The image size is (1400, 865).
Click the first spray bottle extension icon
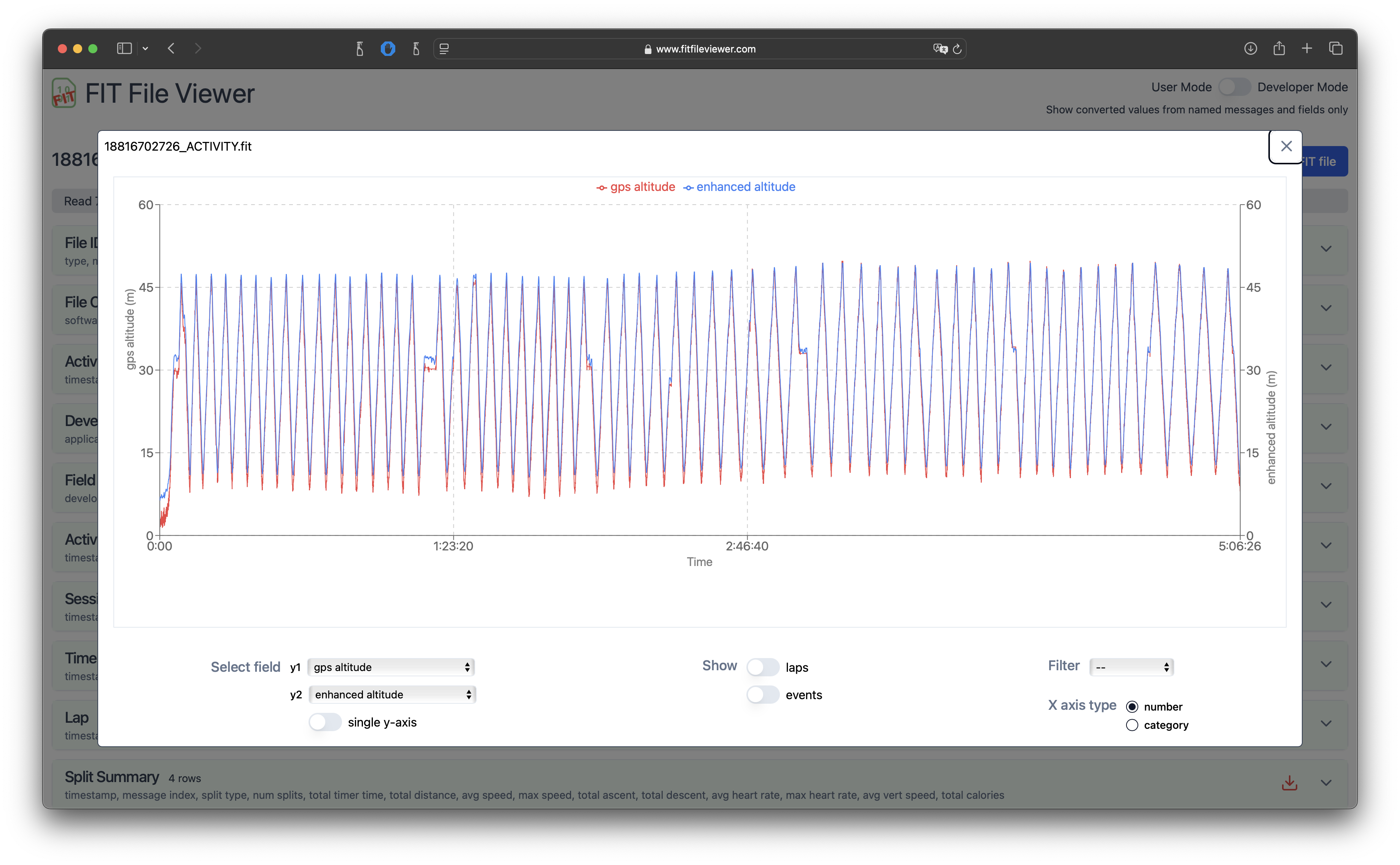pyautogui.click(x=360, y=49)
